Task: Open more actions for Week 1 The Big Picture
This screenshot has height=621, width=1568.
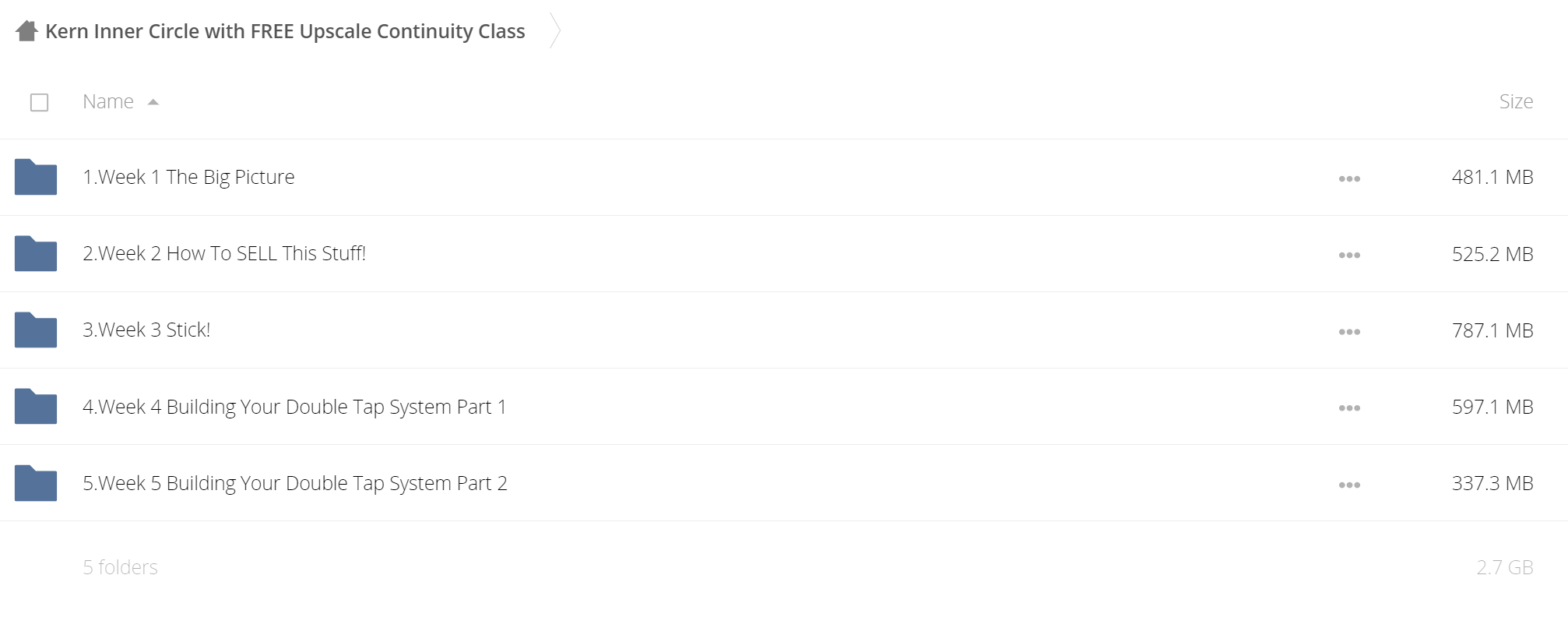Action: pyautogui.click(x=1349, y=178)
